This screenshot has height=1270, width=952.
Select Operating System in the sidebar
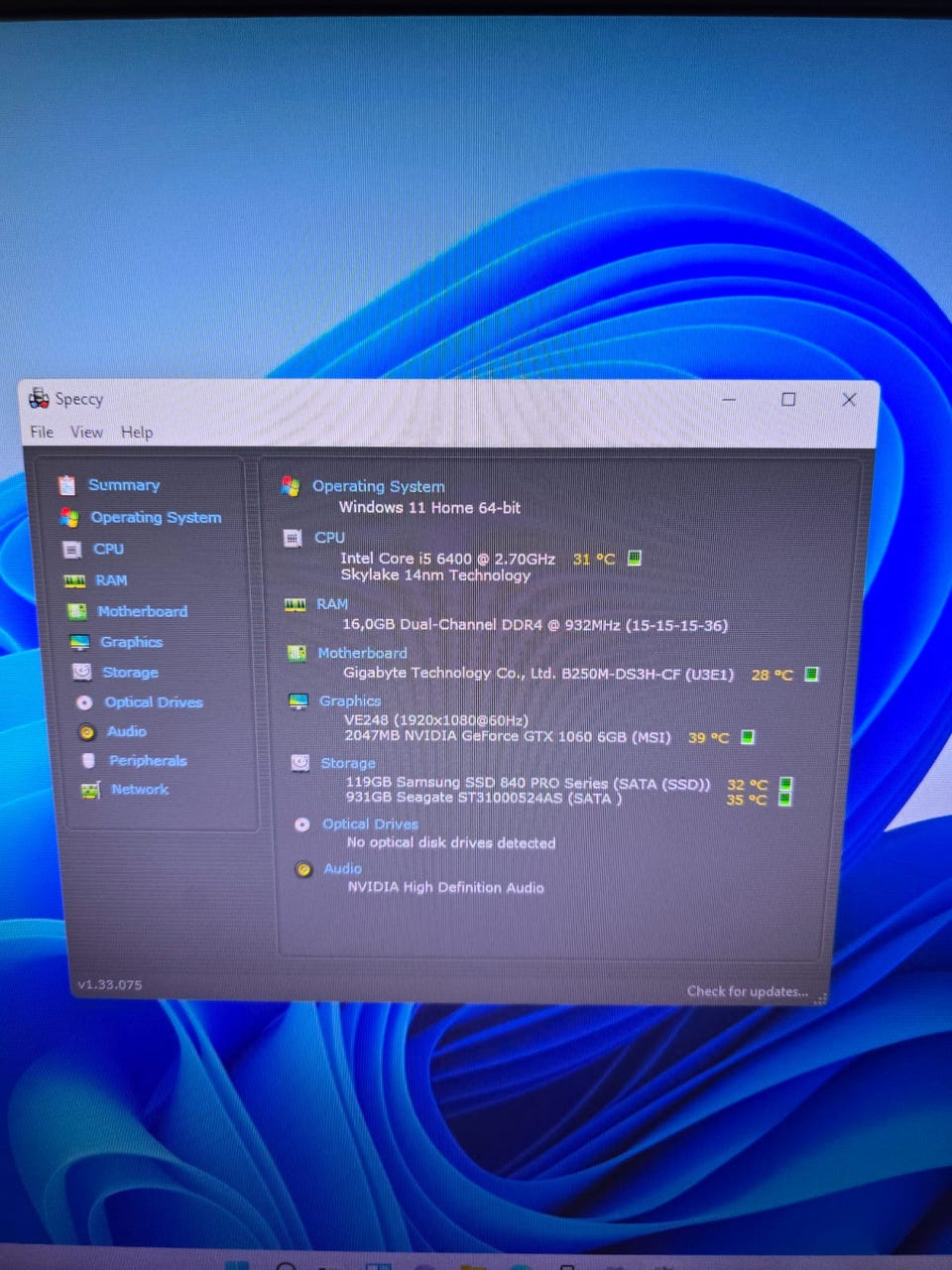coord(156,517)
